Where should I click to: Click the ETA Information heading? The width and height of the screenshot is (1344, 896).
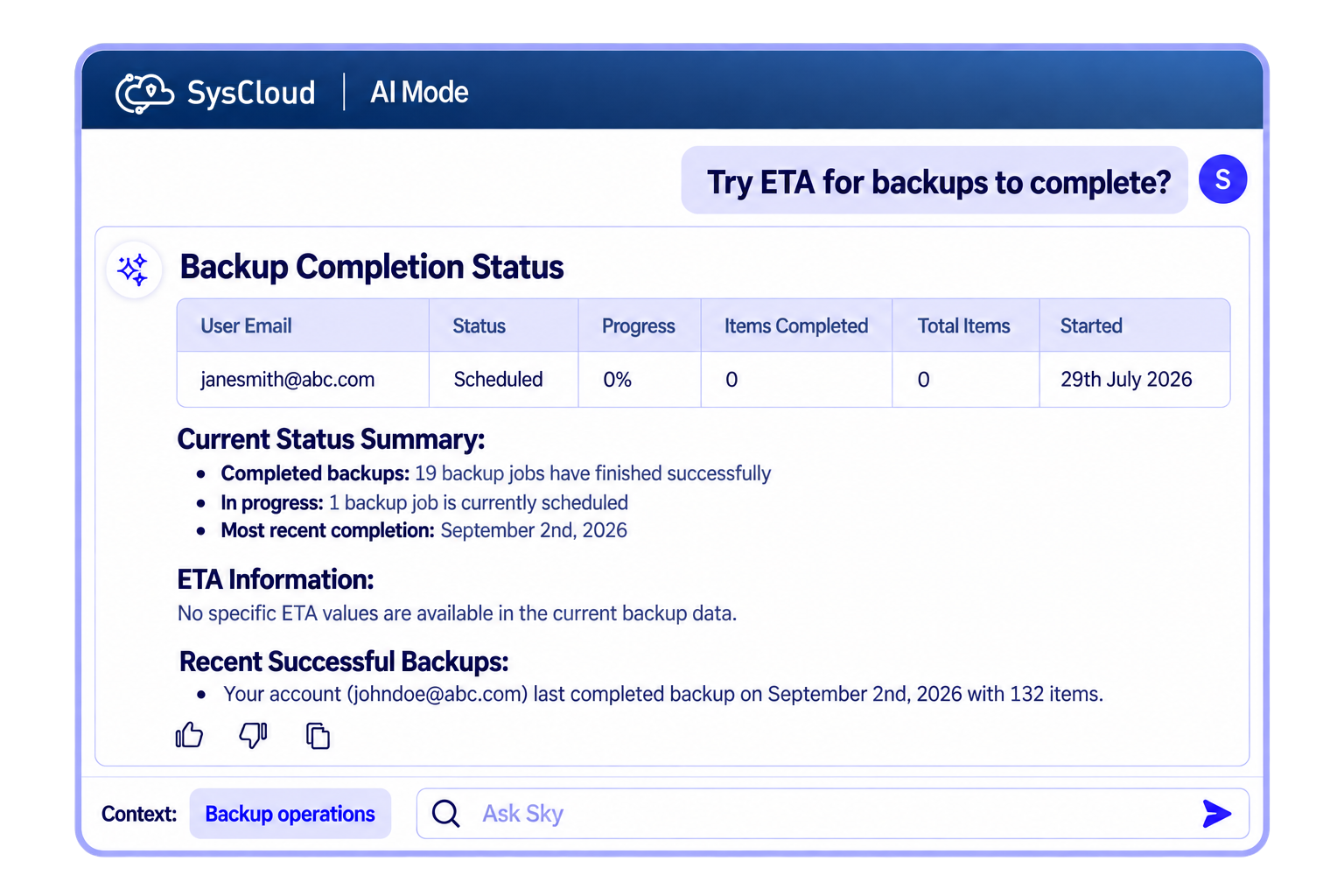click(276, 579)
